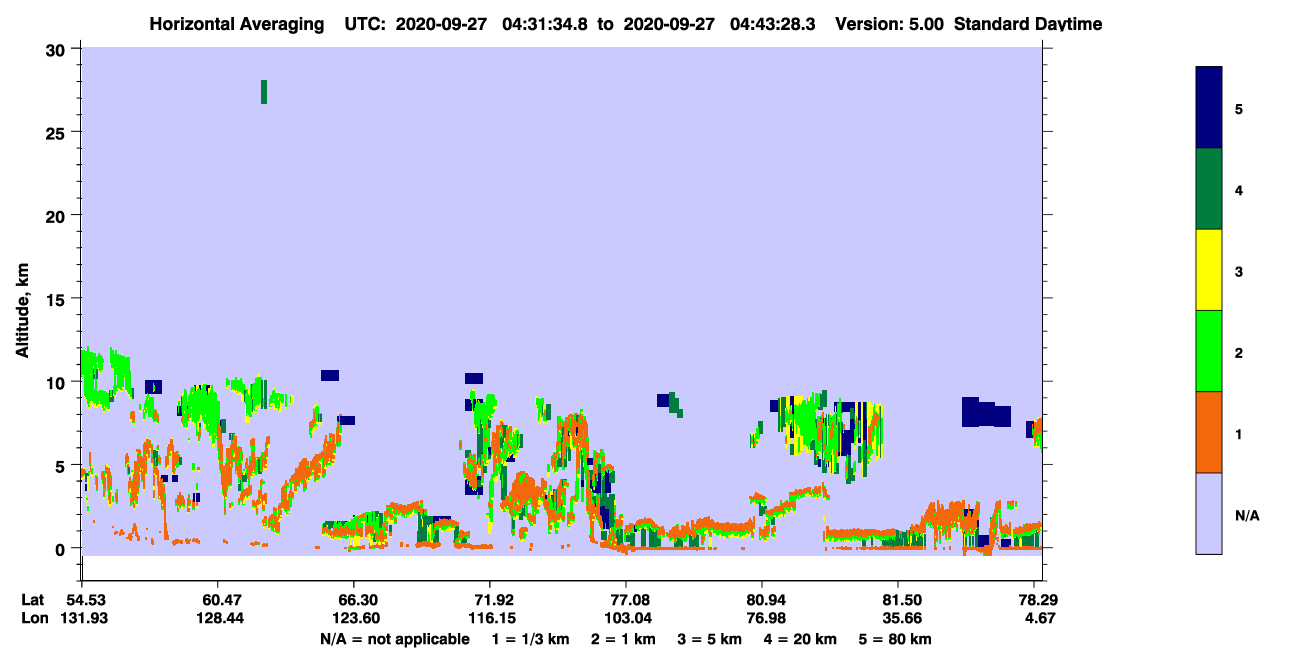Click the y-axis tick label 25
1300x667 pixels.
pos(58,133)
